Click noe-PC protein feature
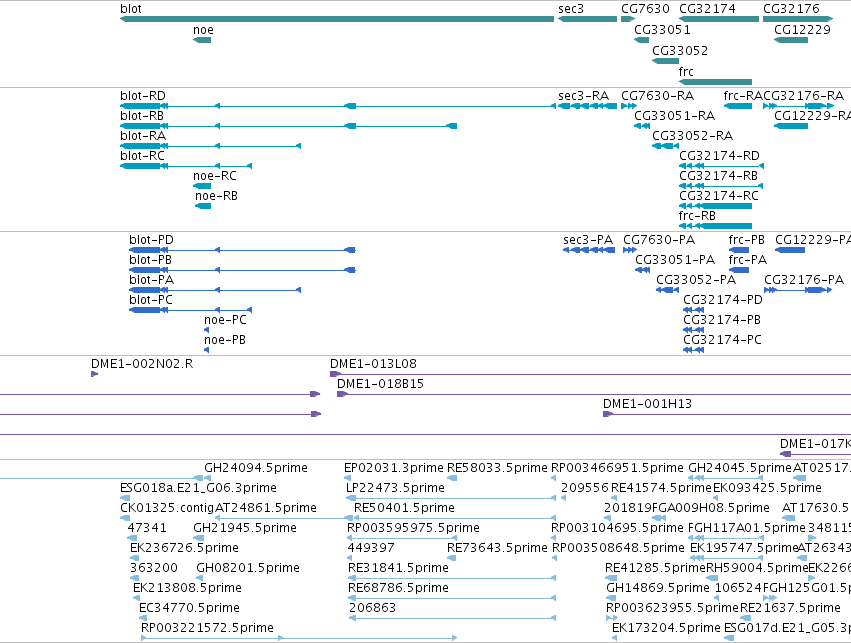The width and height of the screenshot is (851, 643). (x=206, y=330)
